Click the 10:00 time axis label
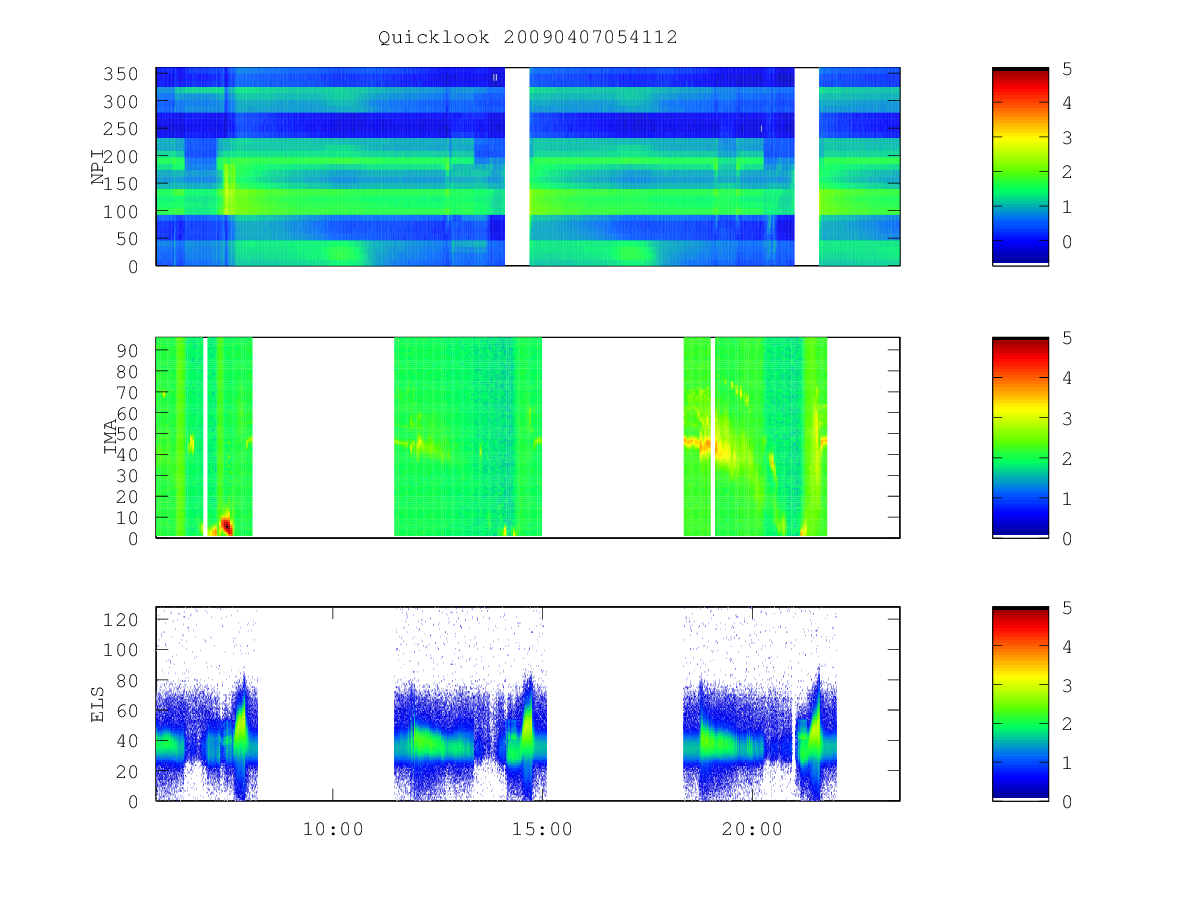 [333, 829]
